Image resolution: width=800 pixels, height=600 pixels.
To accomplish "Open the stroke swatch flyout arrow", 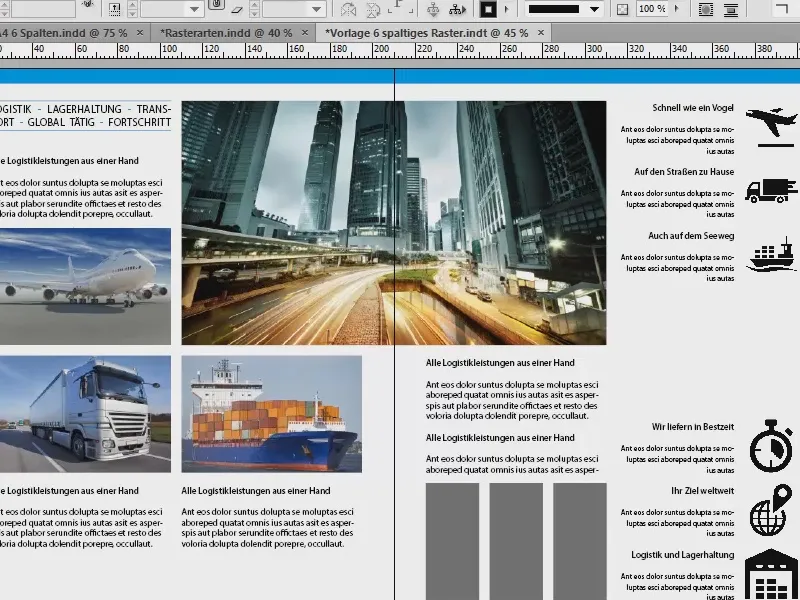I will pos(507,9).
